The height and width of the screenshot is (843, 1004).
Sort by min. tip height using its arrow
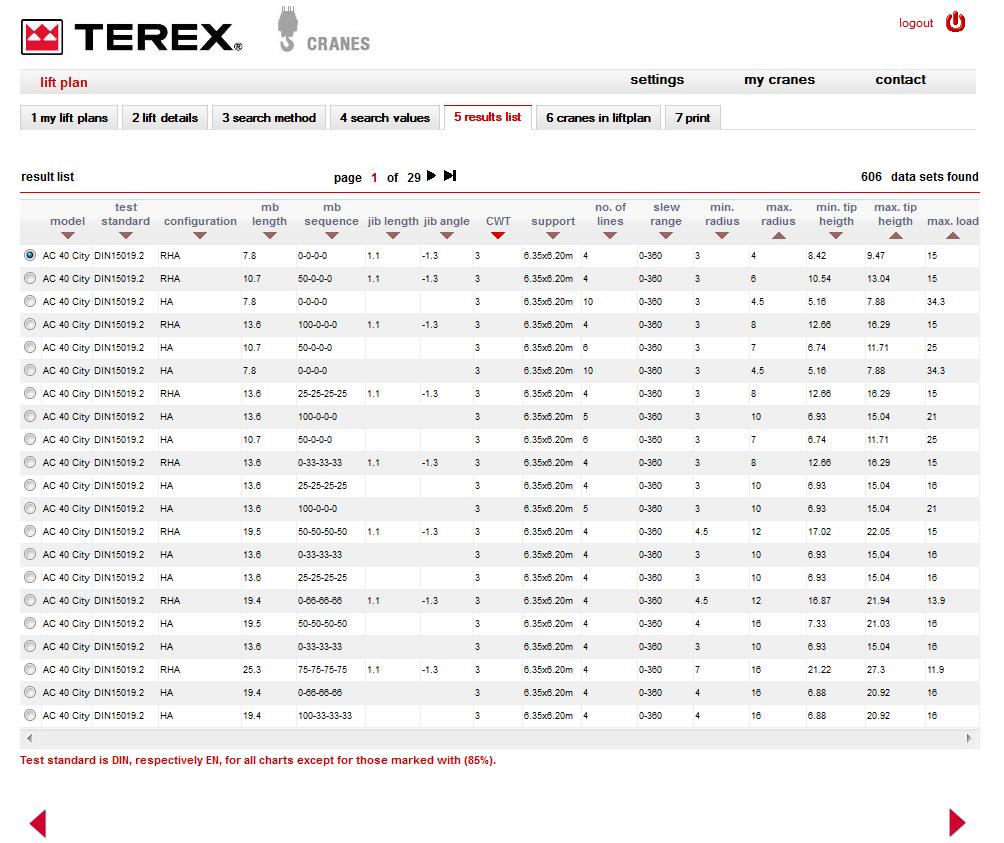point(836,236)
